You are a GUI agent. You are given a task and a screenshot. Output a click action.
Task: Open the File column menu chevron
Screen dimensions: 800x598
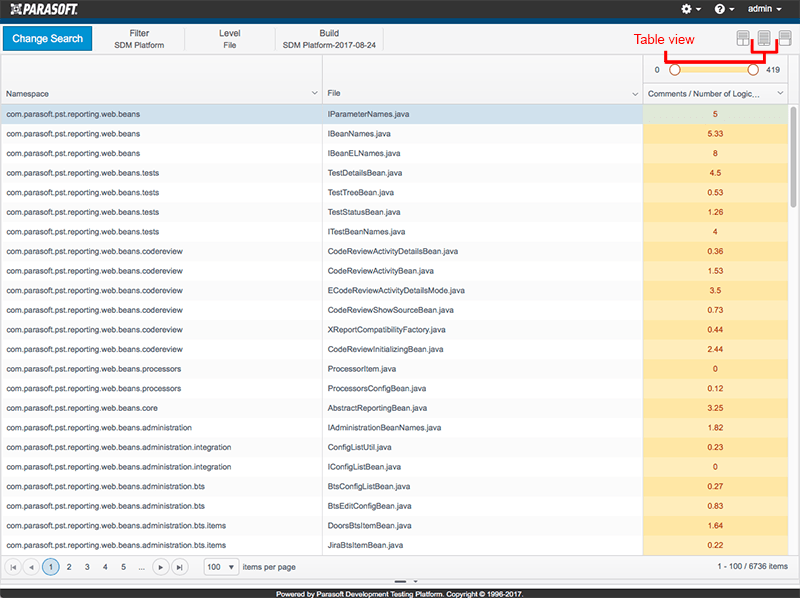pyautogui.click(x=635, y=93)
